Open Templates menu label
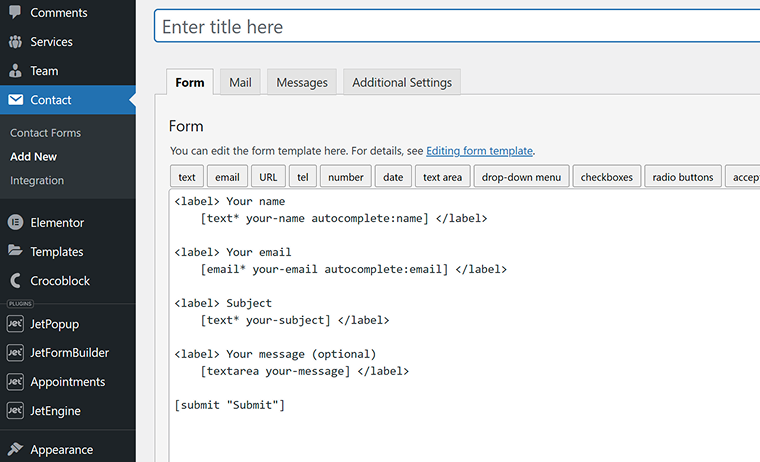The image size is (760, 462). point(57,252)
